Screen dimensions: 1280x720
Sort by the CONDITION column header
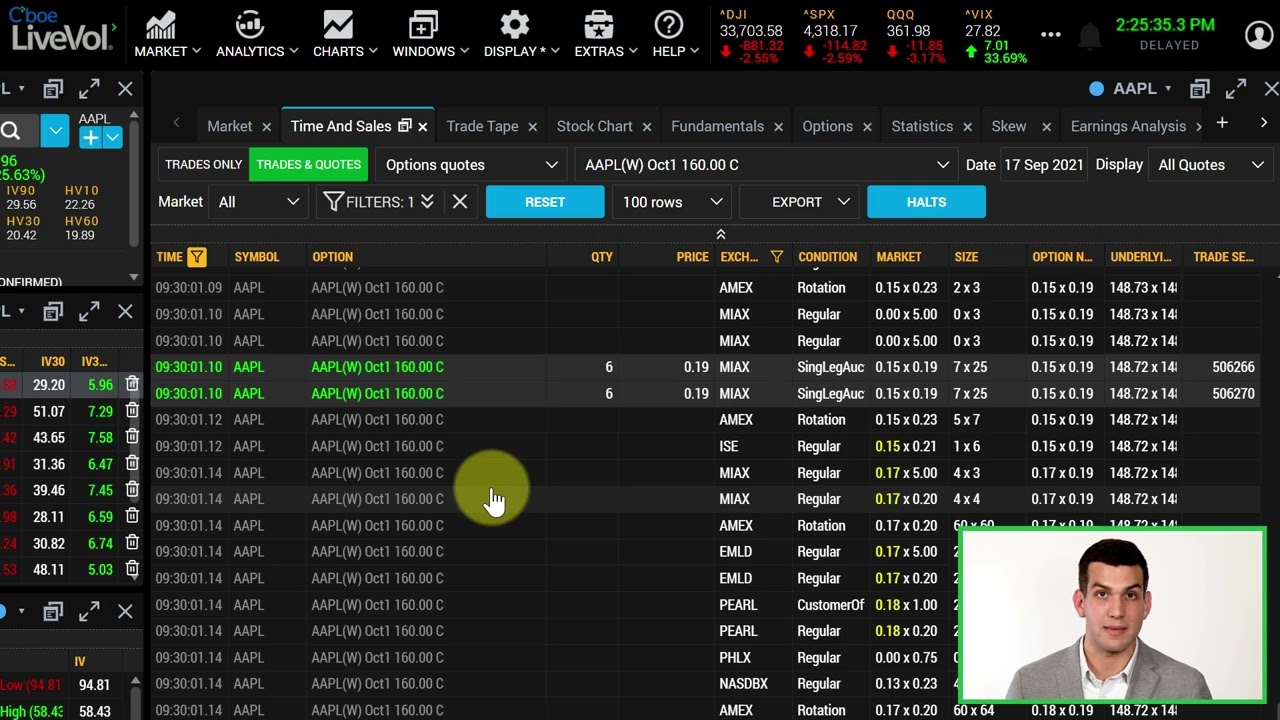coord(827,257)
